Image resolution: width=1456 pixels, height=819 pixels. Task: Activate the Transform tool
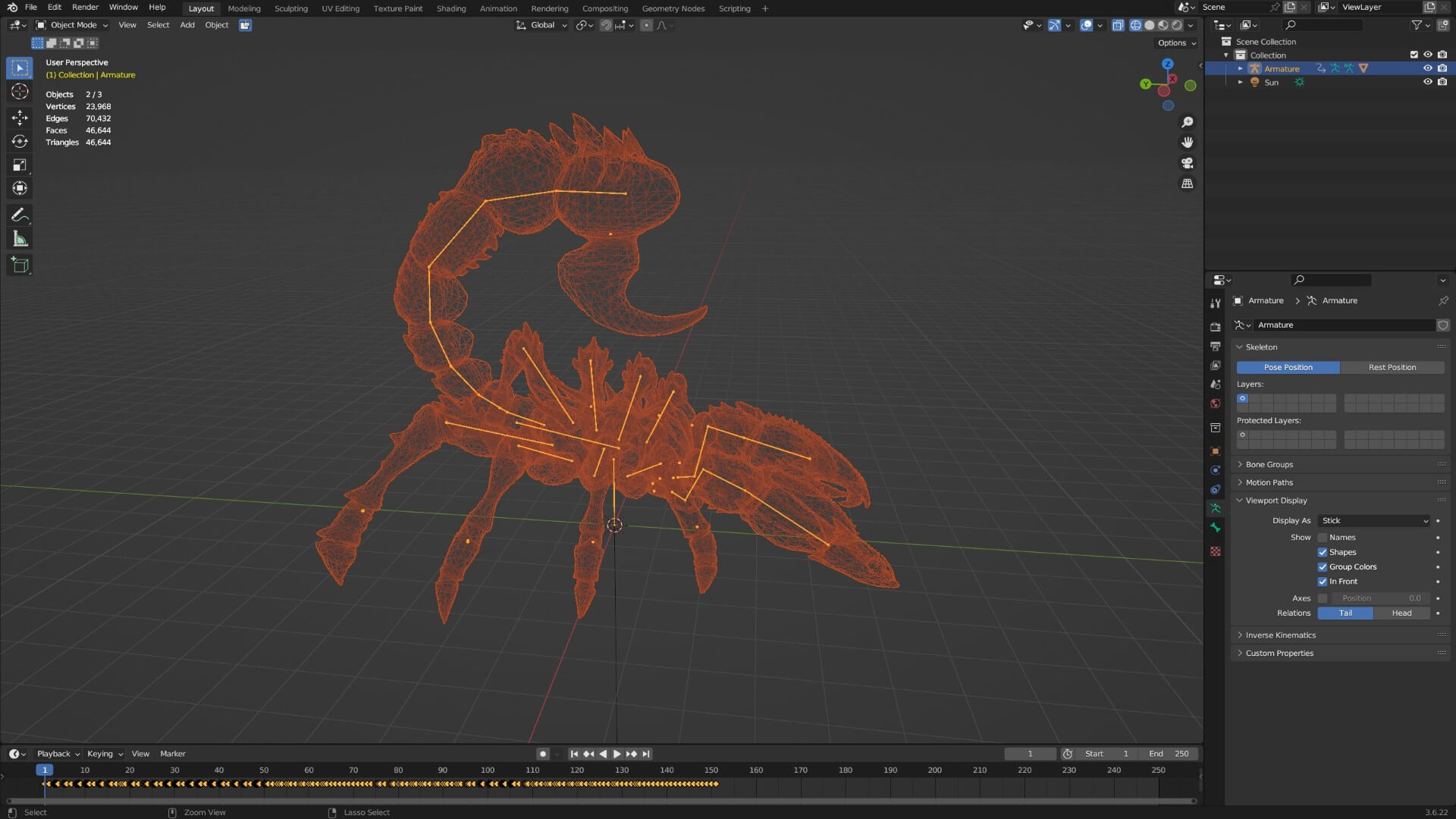[20, 188]
